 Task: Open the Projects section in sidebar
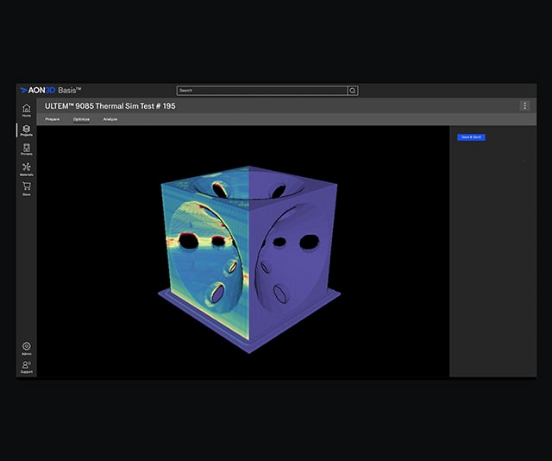pos(26,130)
